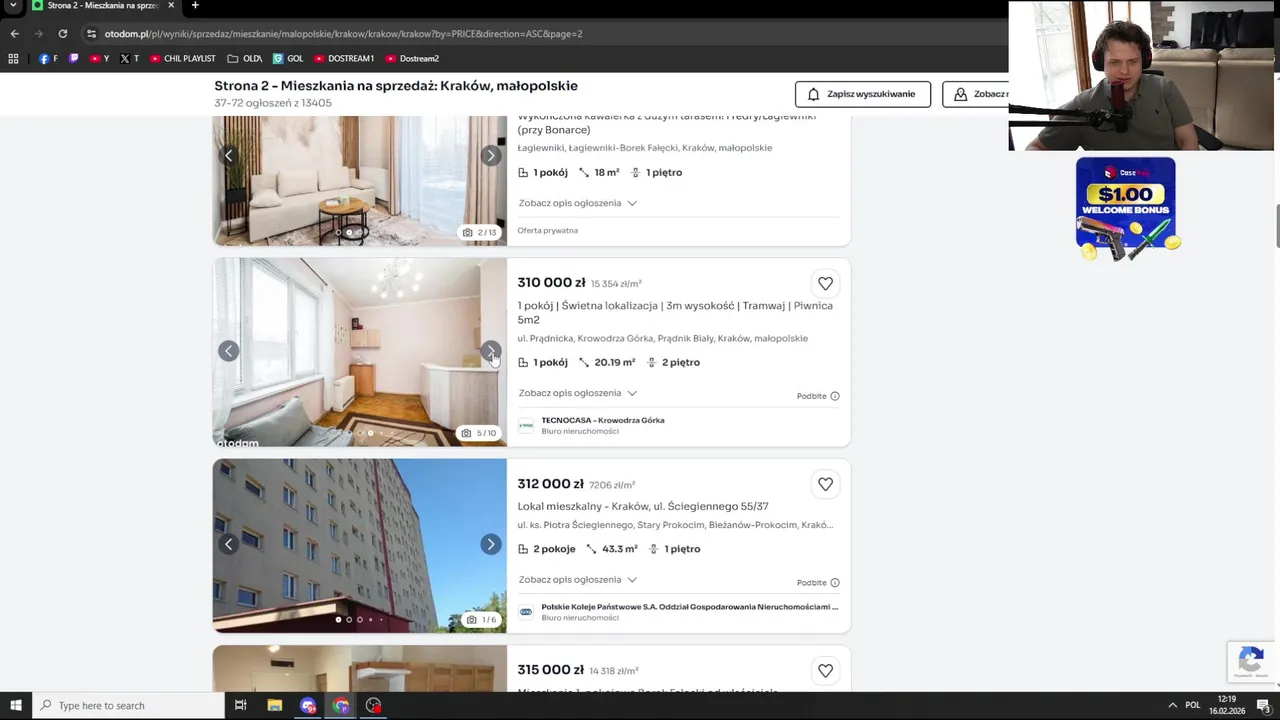Go back in browser history
Viewport: 1280px width, 720px height.
pos(14,33)
